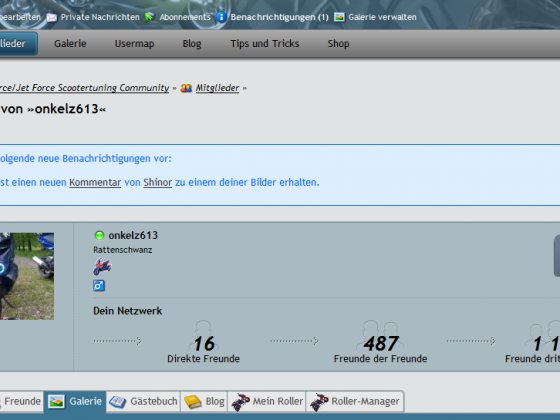The image size is (560, 420).
Task: Open Tips und Tricks navigation item
Action: [x=265, y=44]
